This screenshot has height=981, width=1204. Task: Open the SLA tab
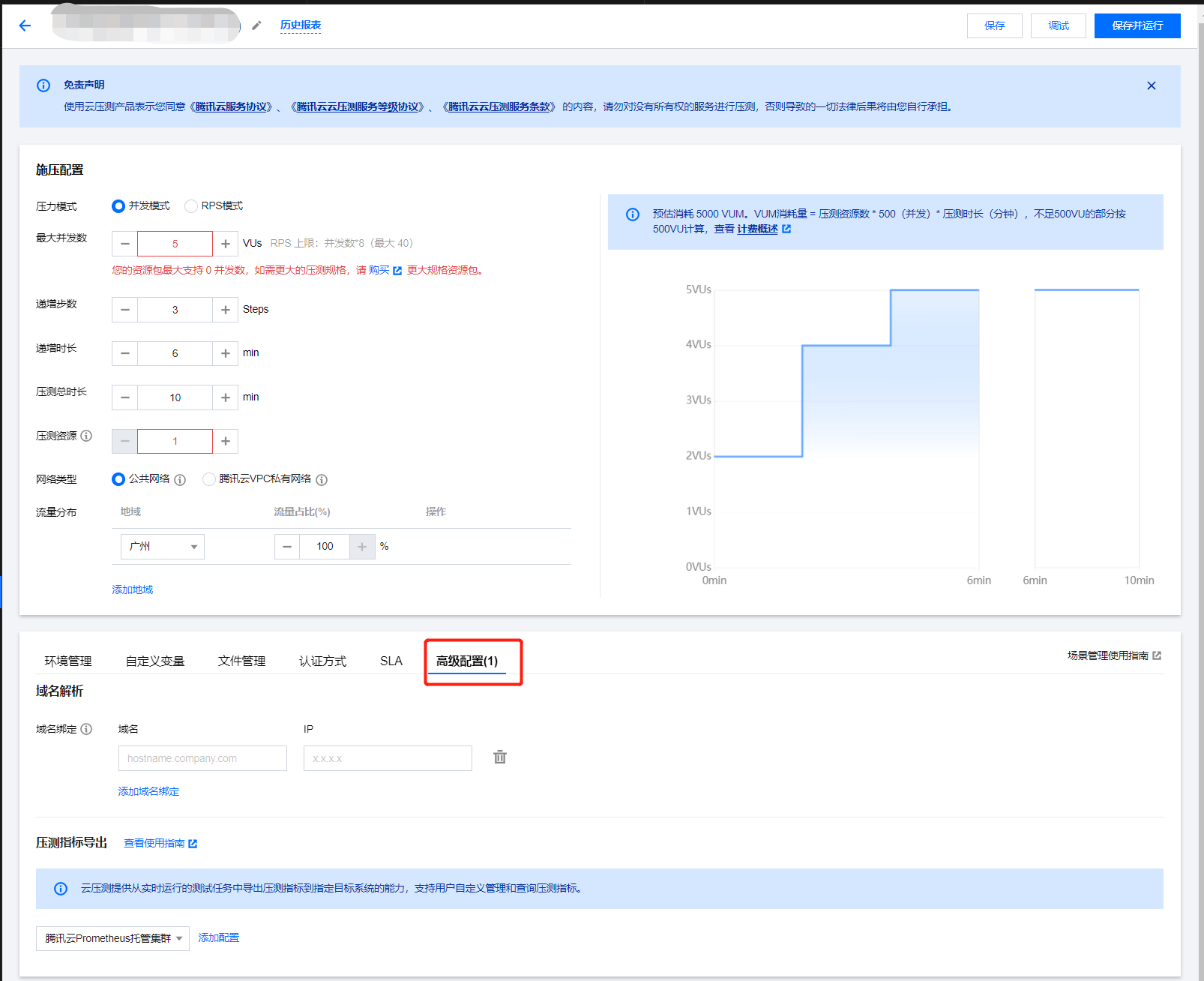[391, 661]
